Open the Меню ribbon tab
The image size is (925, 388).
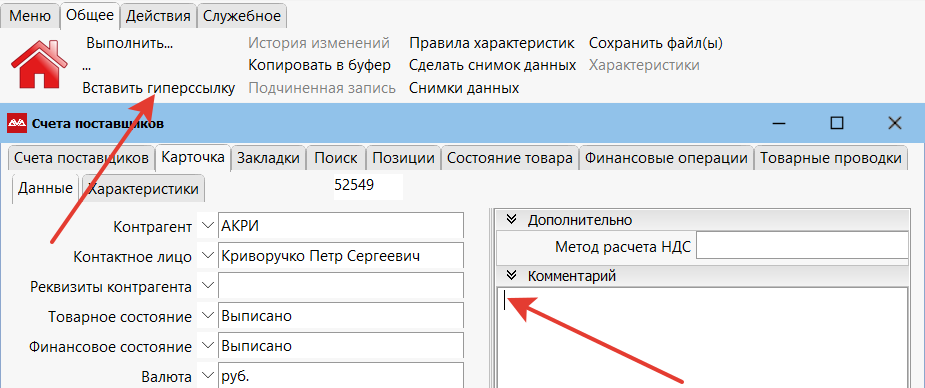click(30, 16)
